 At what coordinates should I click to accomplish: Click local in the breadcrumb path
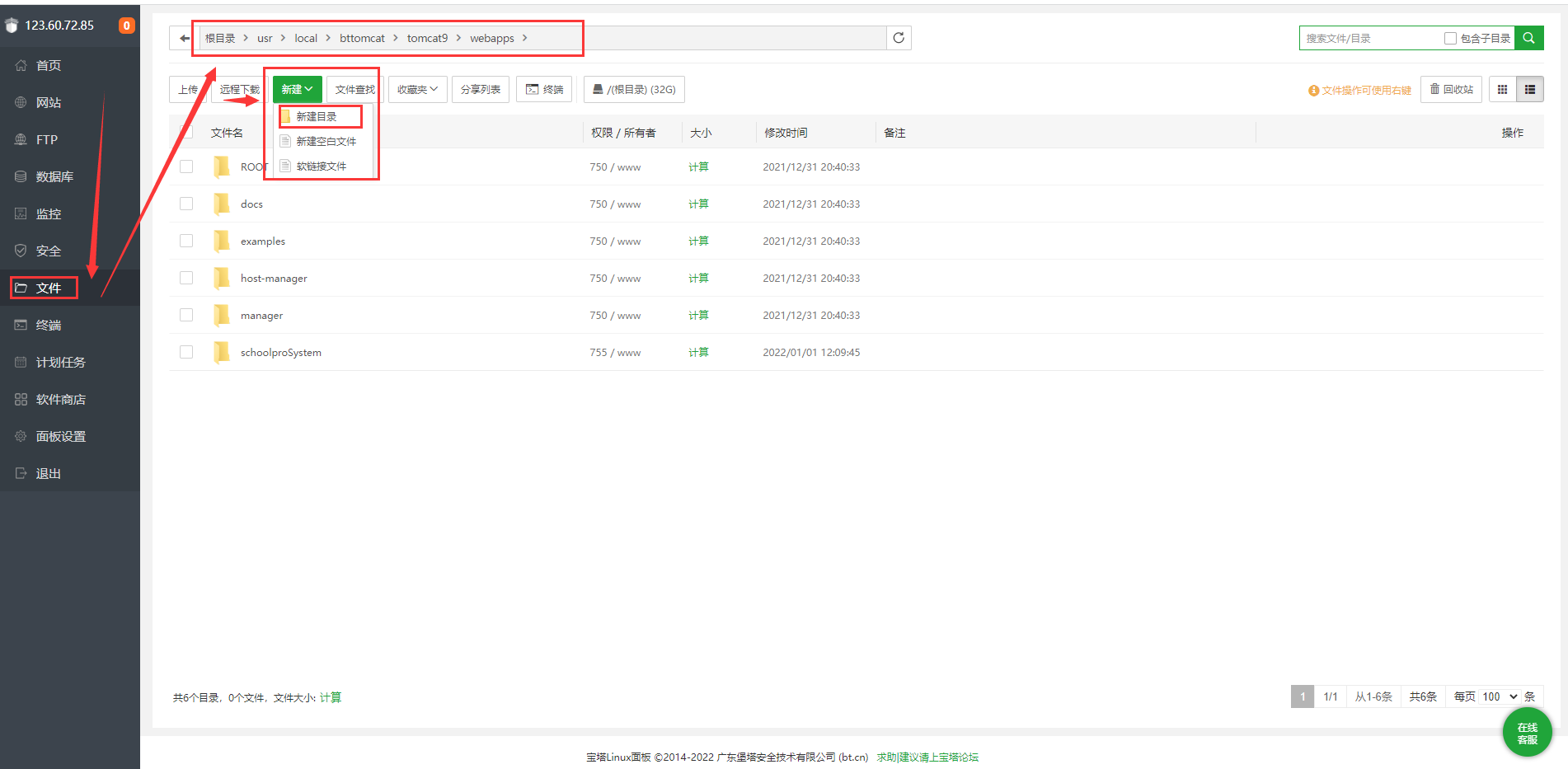tap(306, 38)
